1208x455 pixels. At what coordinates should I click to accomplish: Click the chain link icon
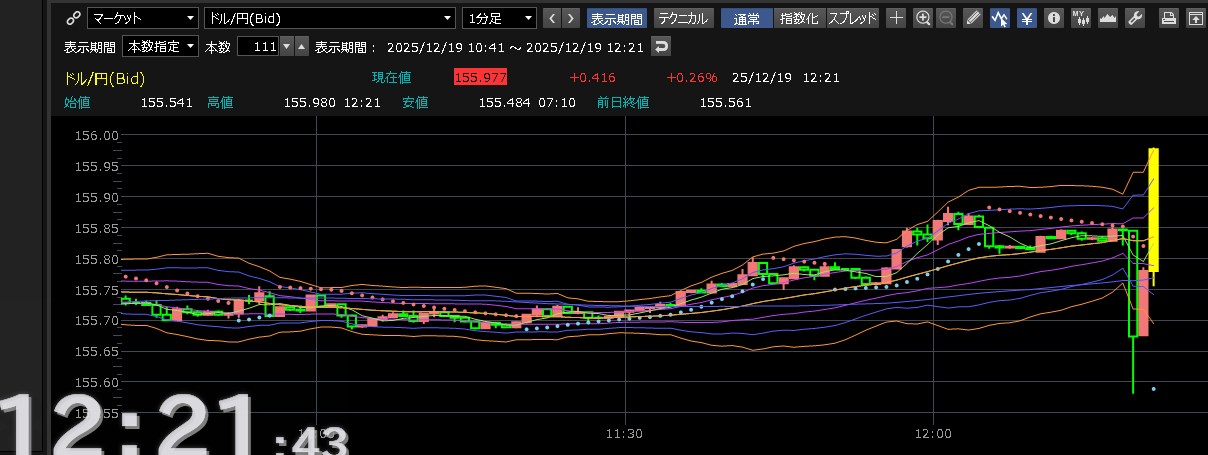pos(72,18)
